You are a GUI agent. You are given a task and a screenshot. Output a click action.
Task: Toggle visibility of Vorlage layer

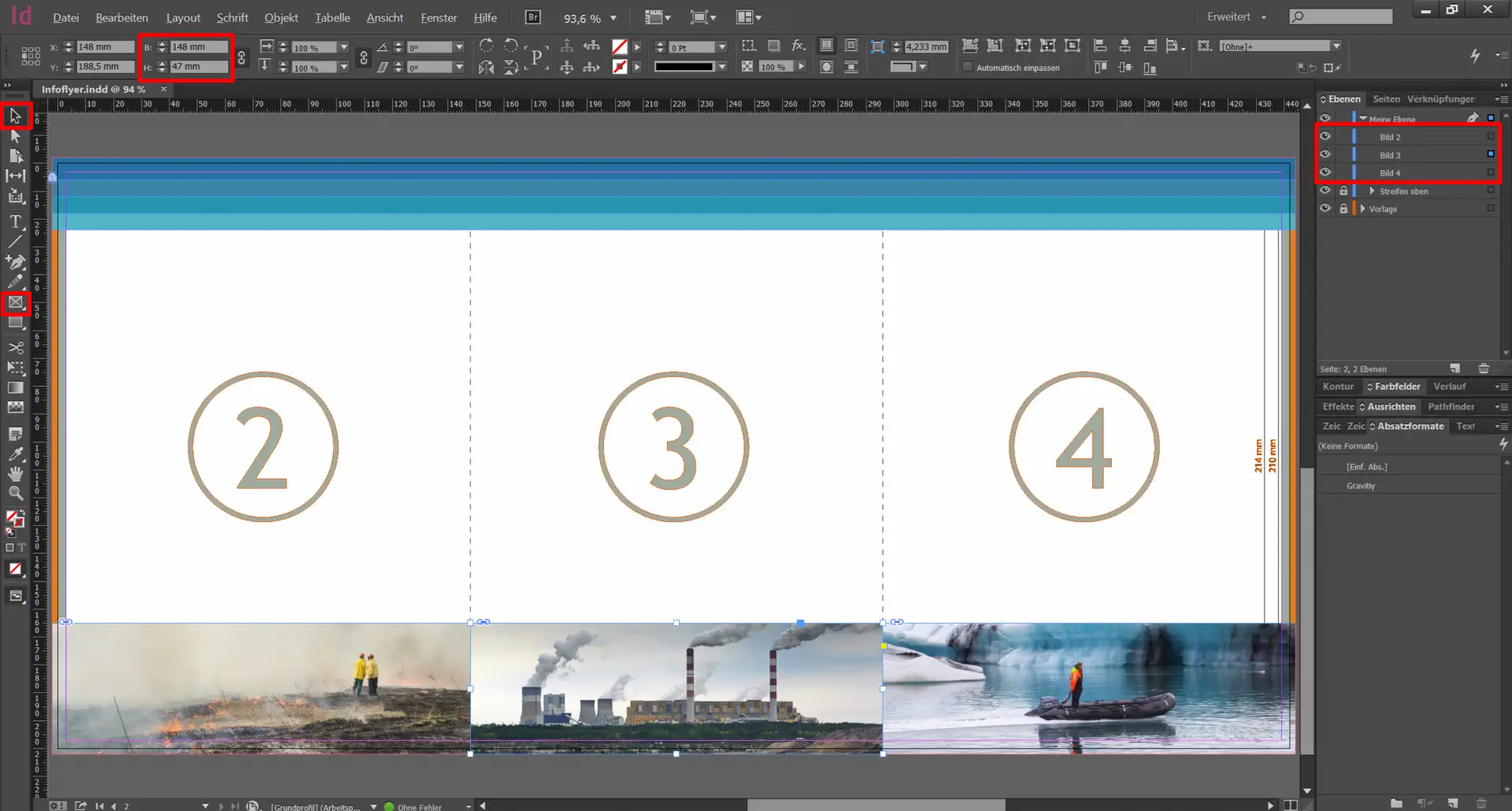pos(1325,209)
